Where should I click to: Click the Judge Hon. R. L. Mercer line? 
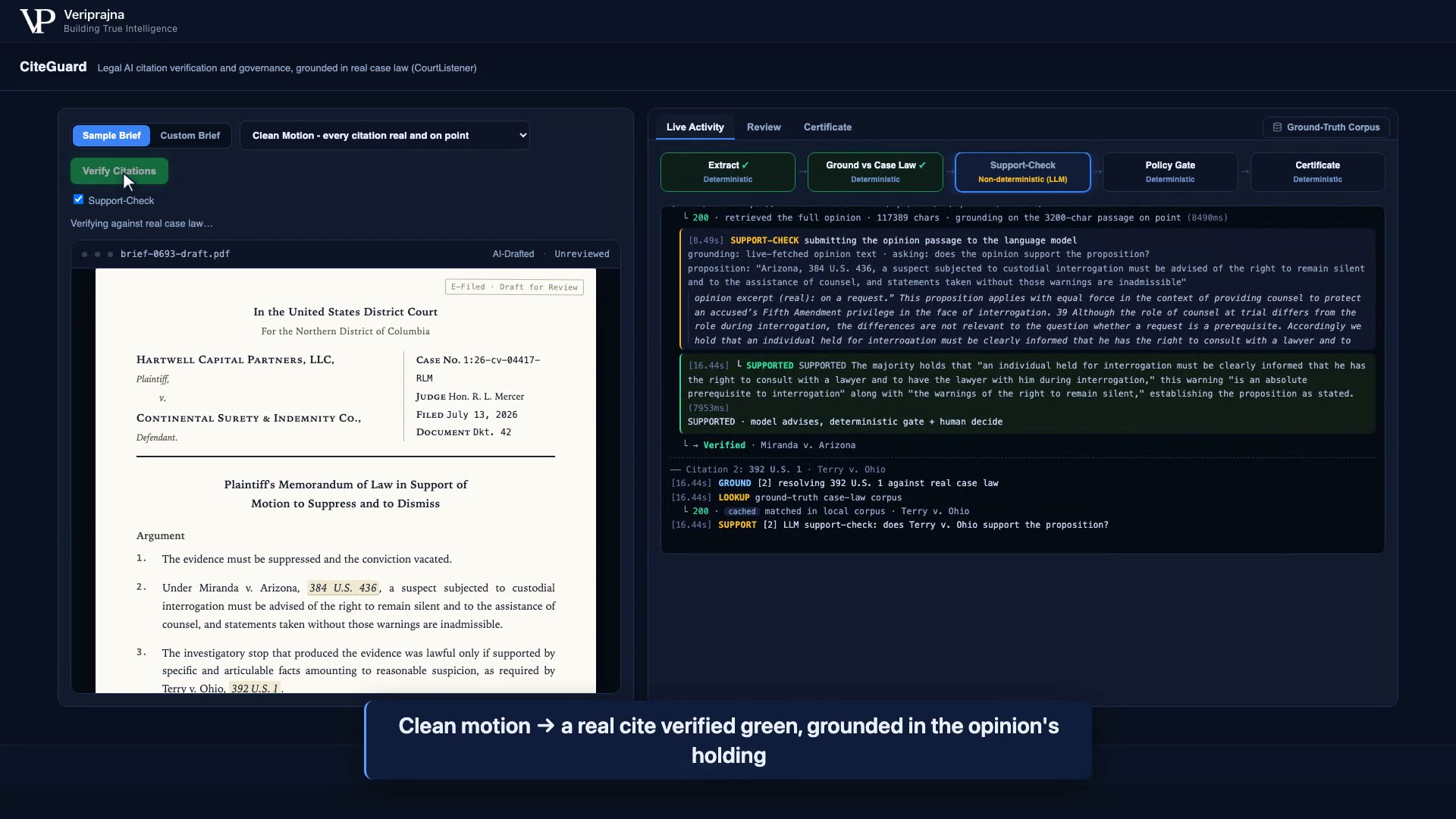click(470, 397)
